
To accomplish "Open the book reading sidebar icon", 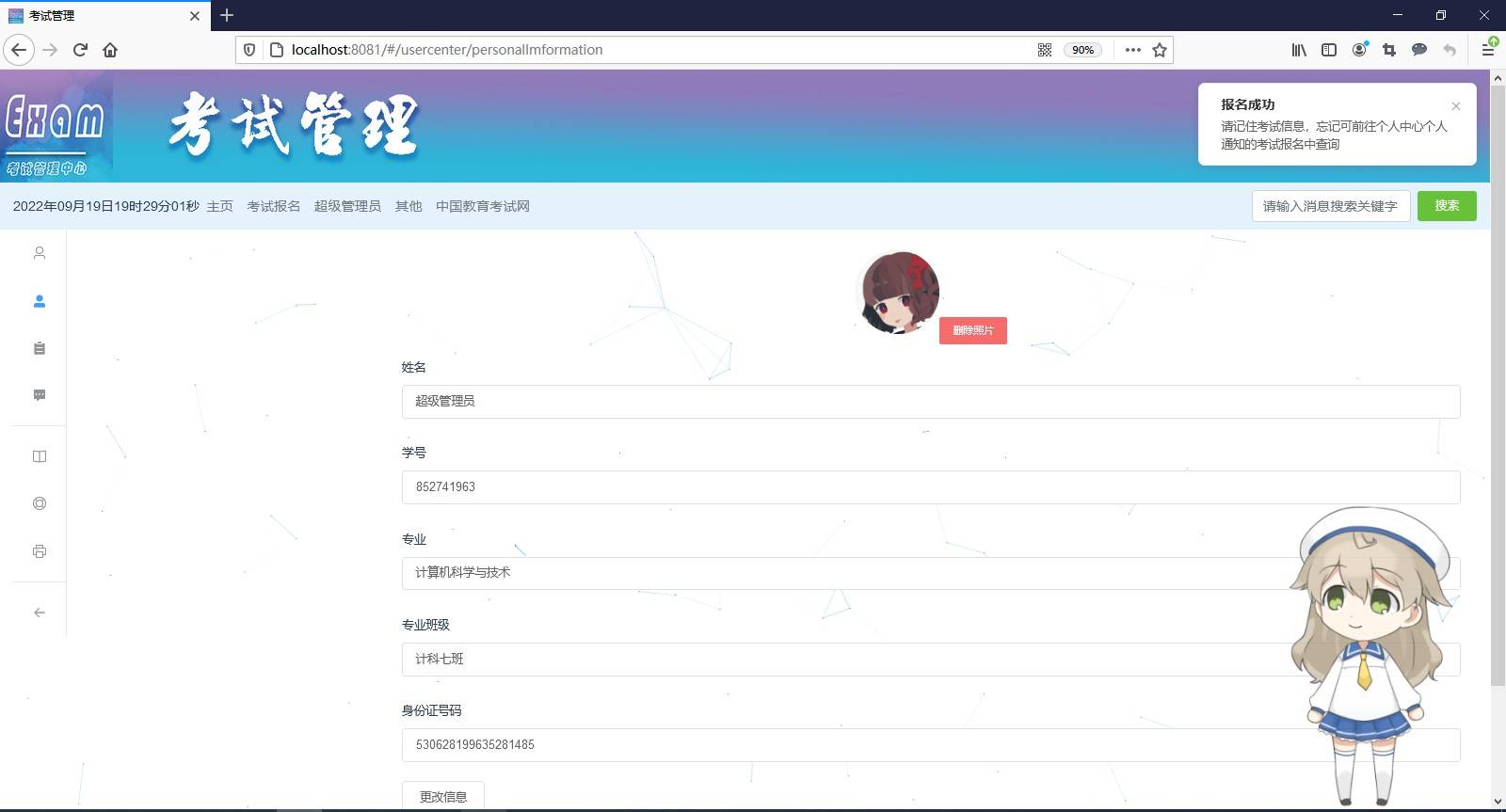I will (x=40, y=456).
